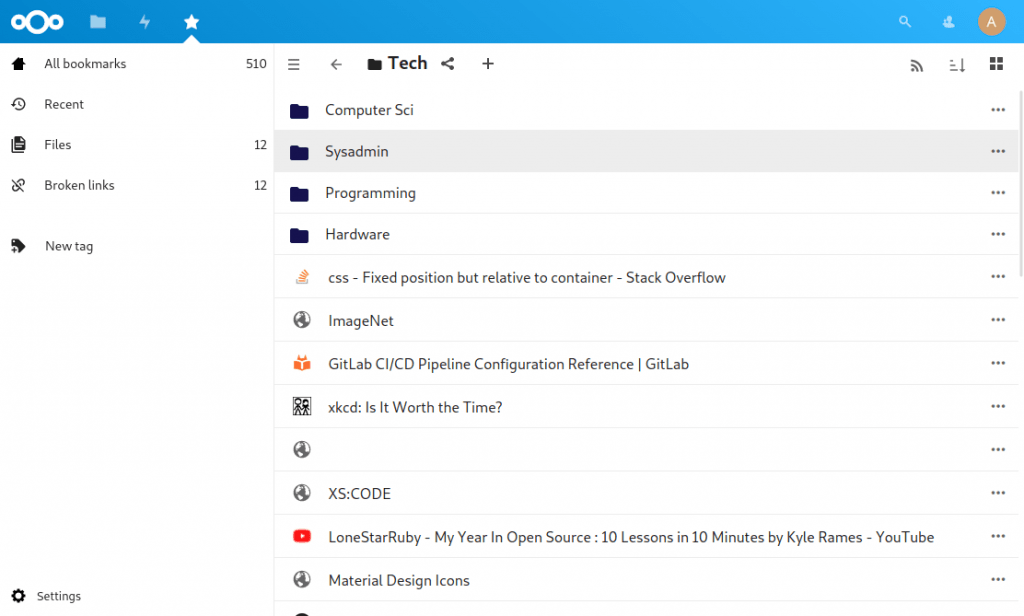Click the Nextcloud logo

coord(37,20)
